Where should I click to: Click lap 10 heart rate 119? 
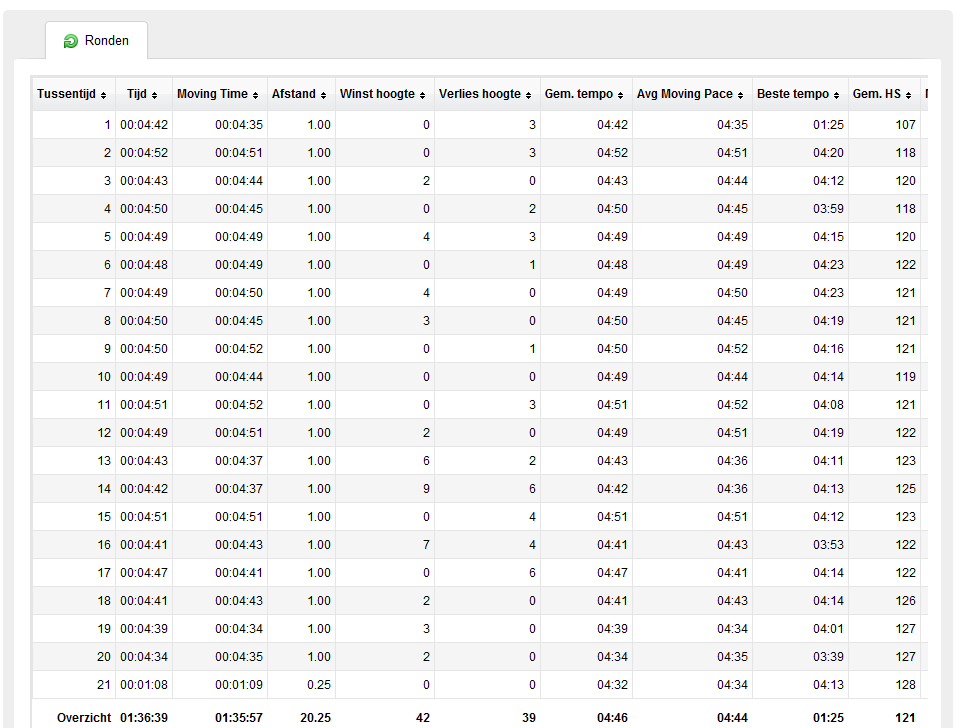pos(905,377)
